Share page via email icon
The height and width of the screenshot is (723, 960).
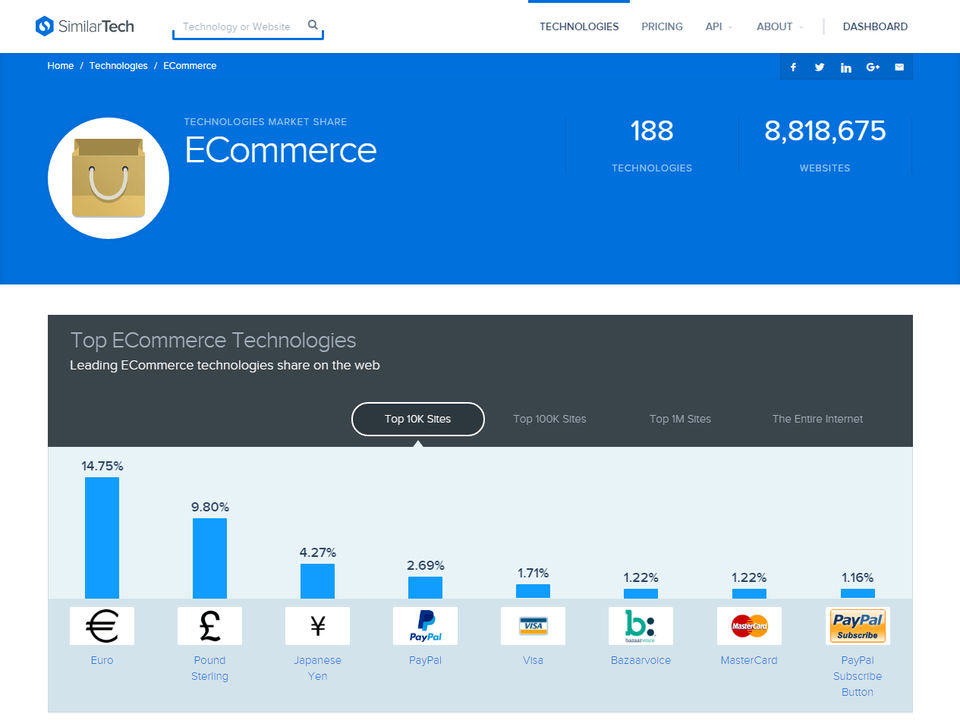[899, 67]
